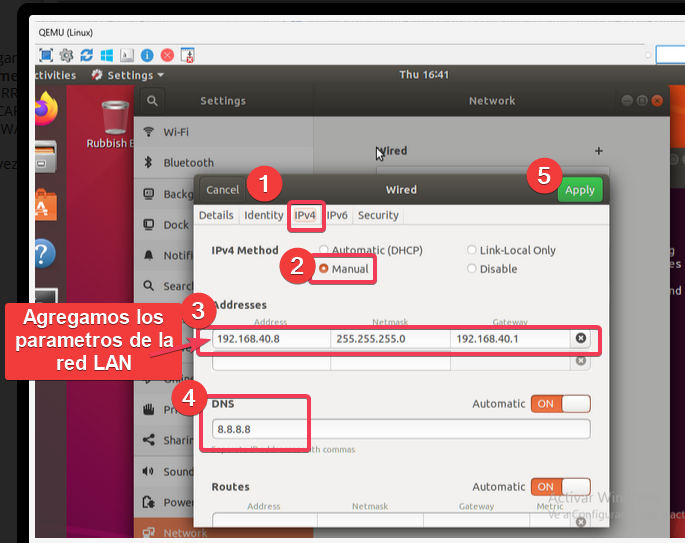
Task: Switch to the Security tab
Action: pos(378,215)
